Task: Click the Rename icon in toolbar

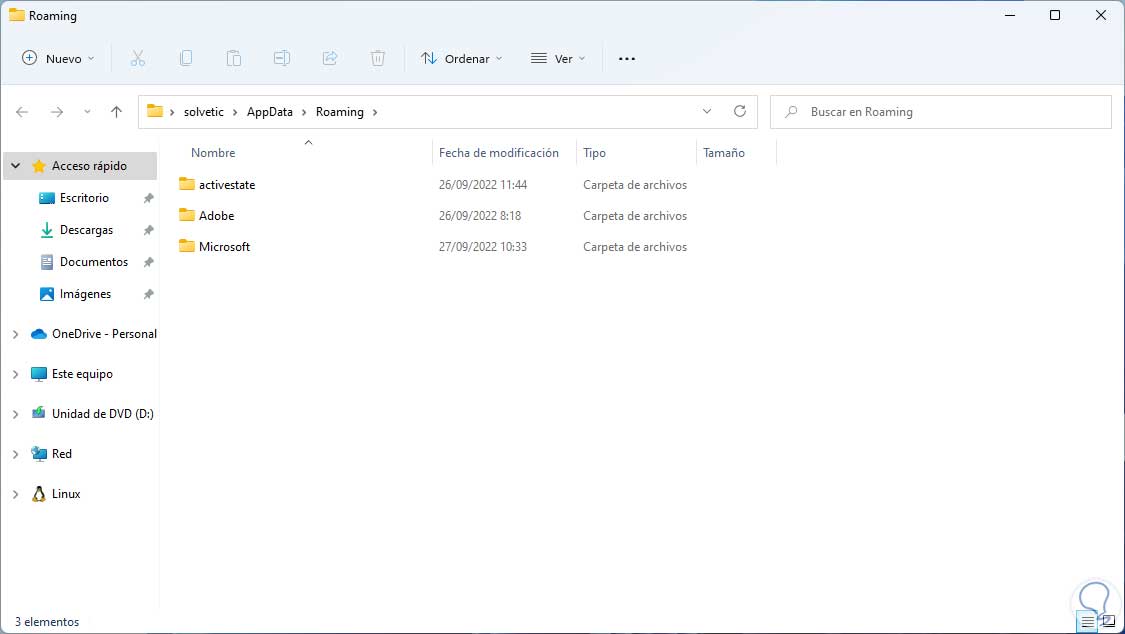Action: pos(282,59)
